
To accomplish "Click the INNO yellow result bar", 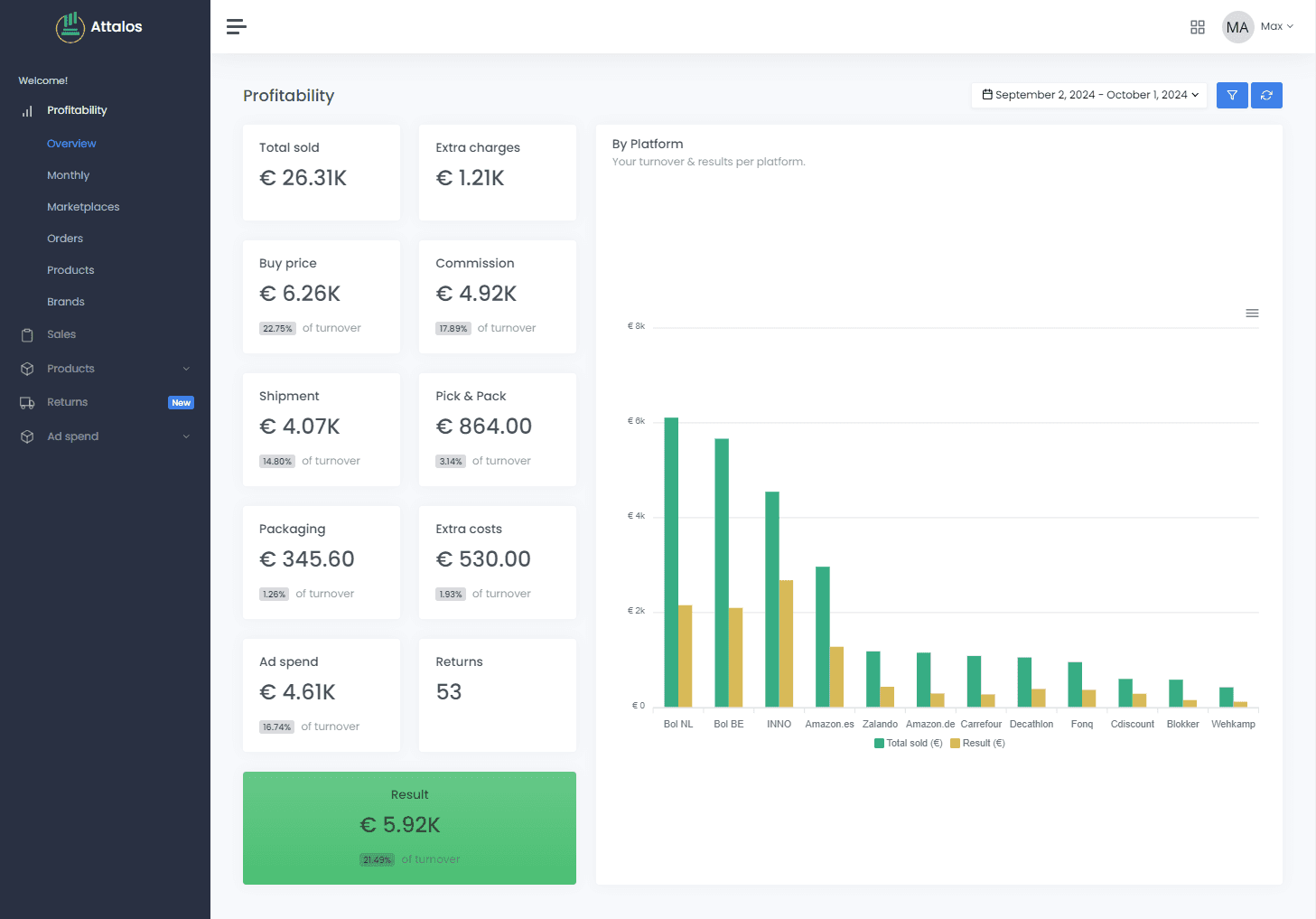I will [x=786, y=643].
